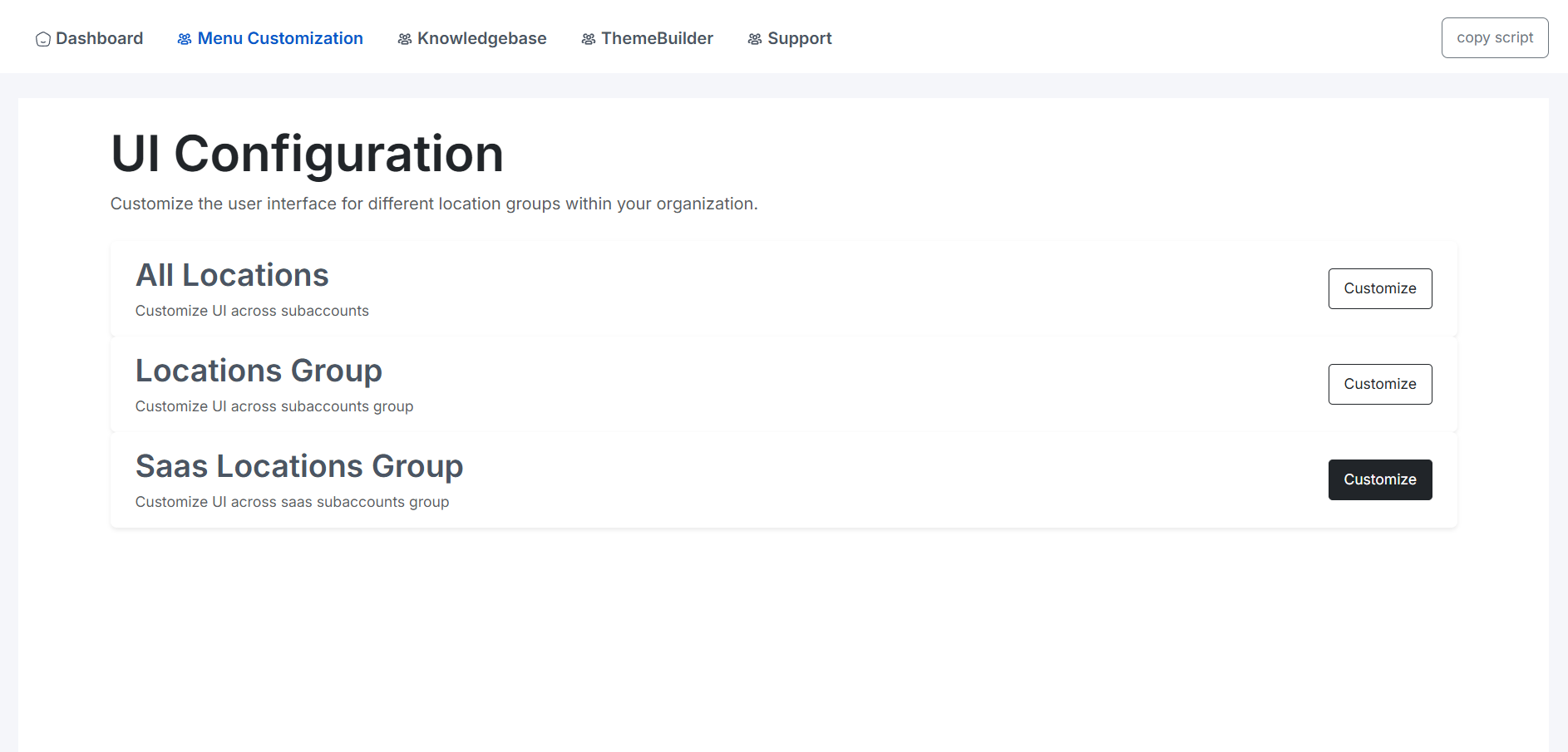Click the 'Customize UI across saas subaccounts group' text

[292, 502]
